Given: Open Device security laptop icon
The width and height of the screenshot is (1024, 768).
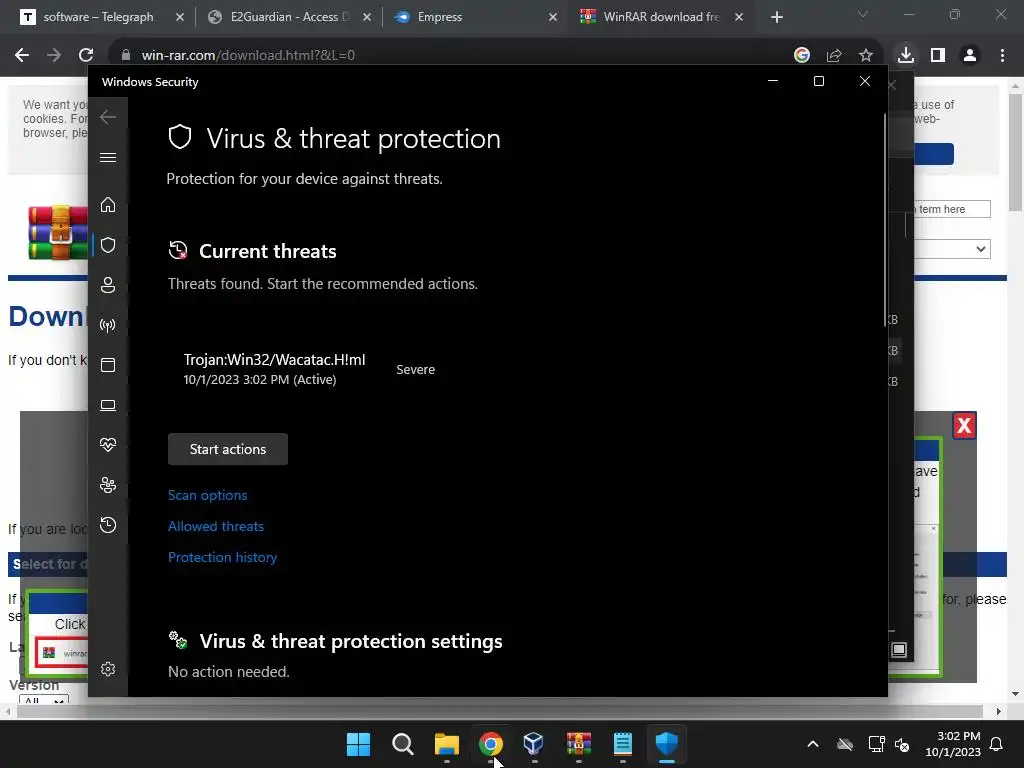Looking at the screenshot, I should 108,406.
